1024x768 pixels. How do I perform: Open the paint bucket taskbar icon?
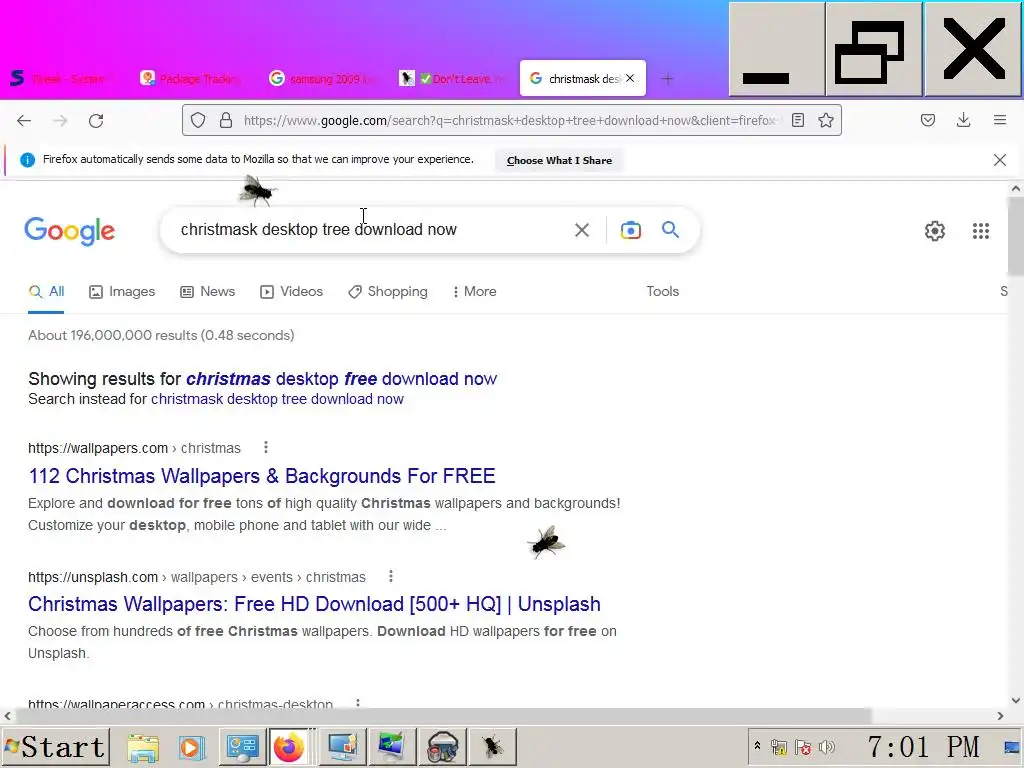pyautogui.click(x=443, y=747)
